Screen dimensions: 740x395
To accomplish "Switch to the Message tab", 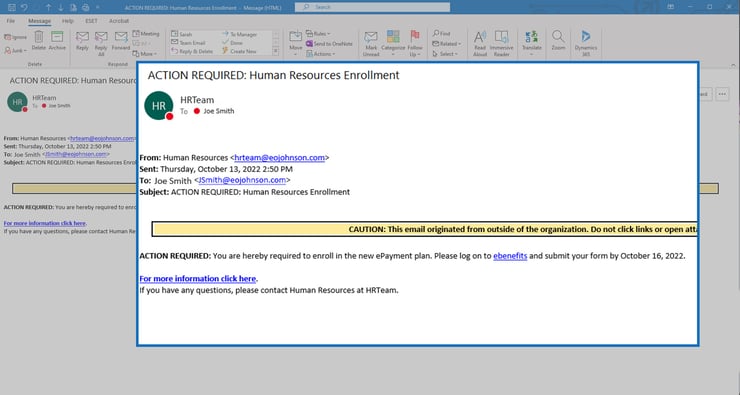I will [x=39, y=21].
